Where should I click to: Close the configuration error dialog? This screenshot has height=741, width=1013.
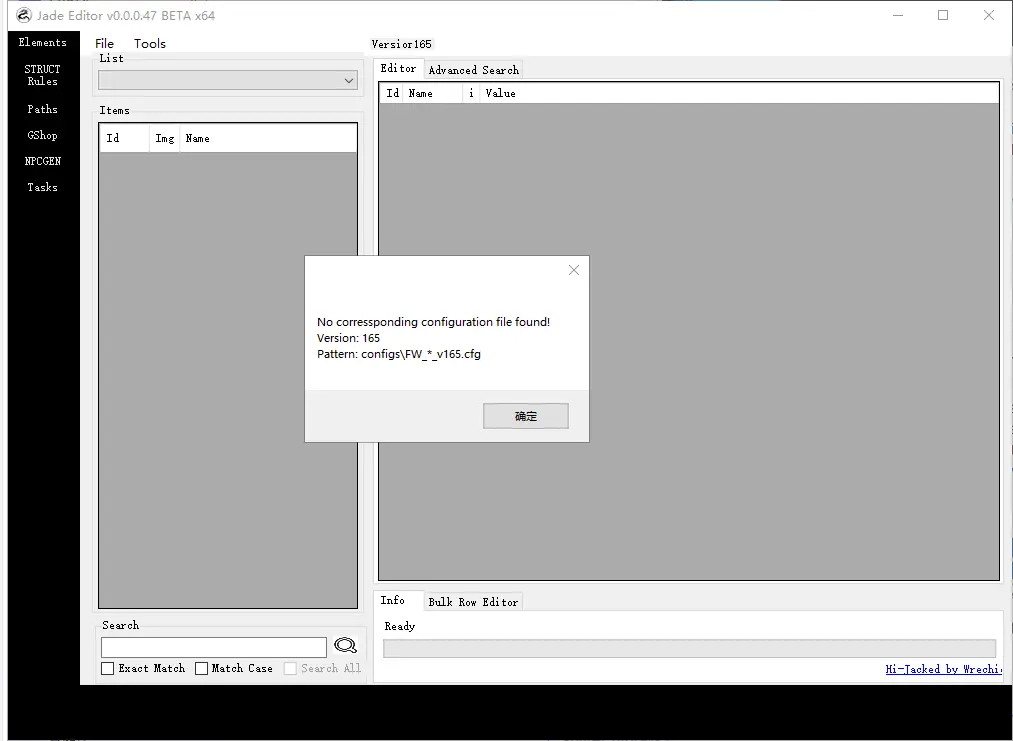(574, 270)
